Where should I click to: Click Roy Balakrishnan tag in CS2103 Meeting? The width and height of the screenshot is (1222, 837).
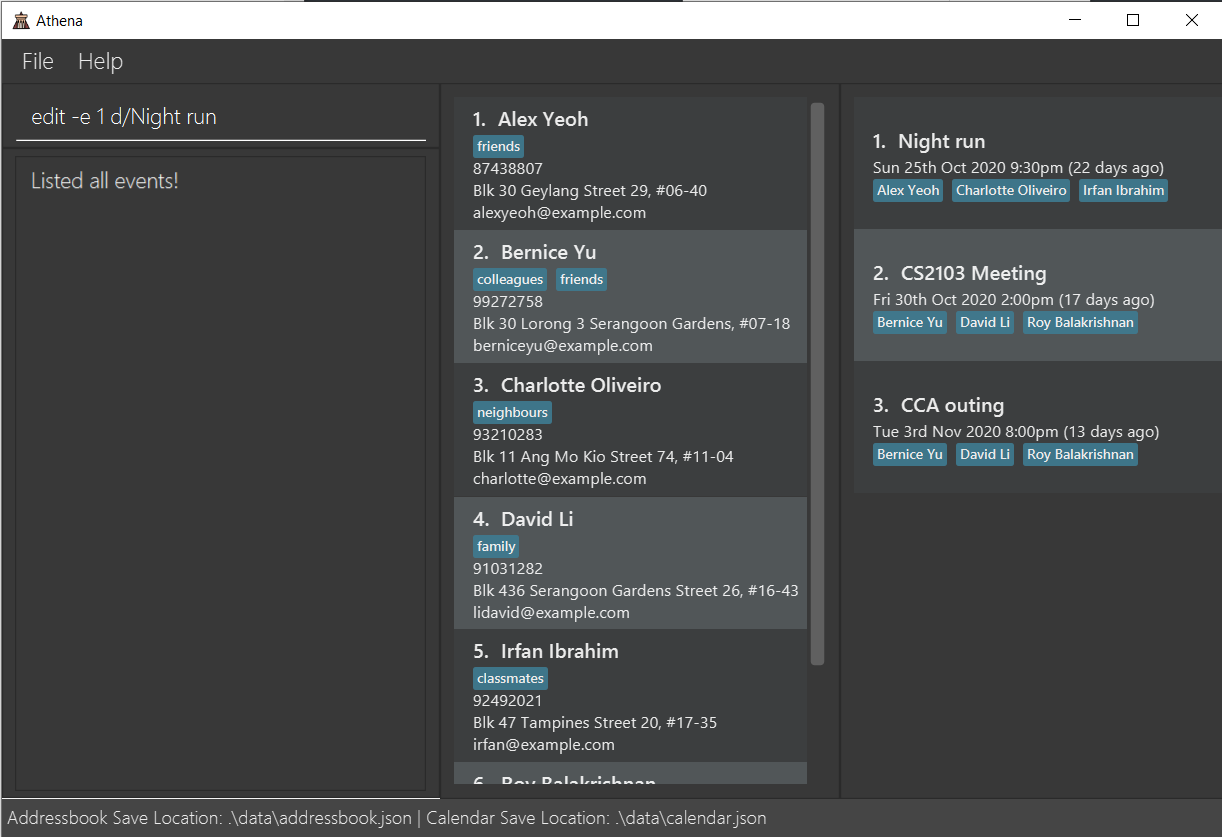click(1080, 322)
